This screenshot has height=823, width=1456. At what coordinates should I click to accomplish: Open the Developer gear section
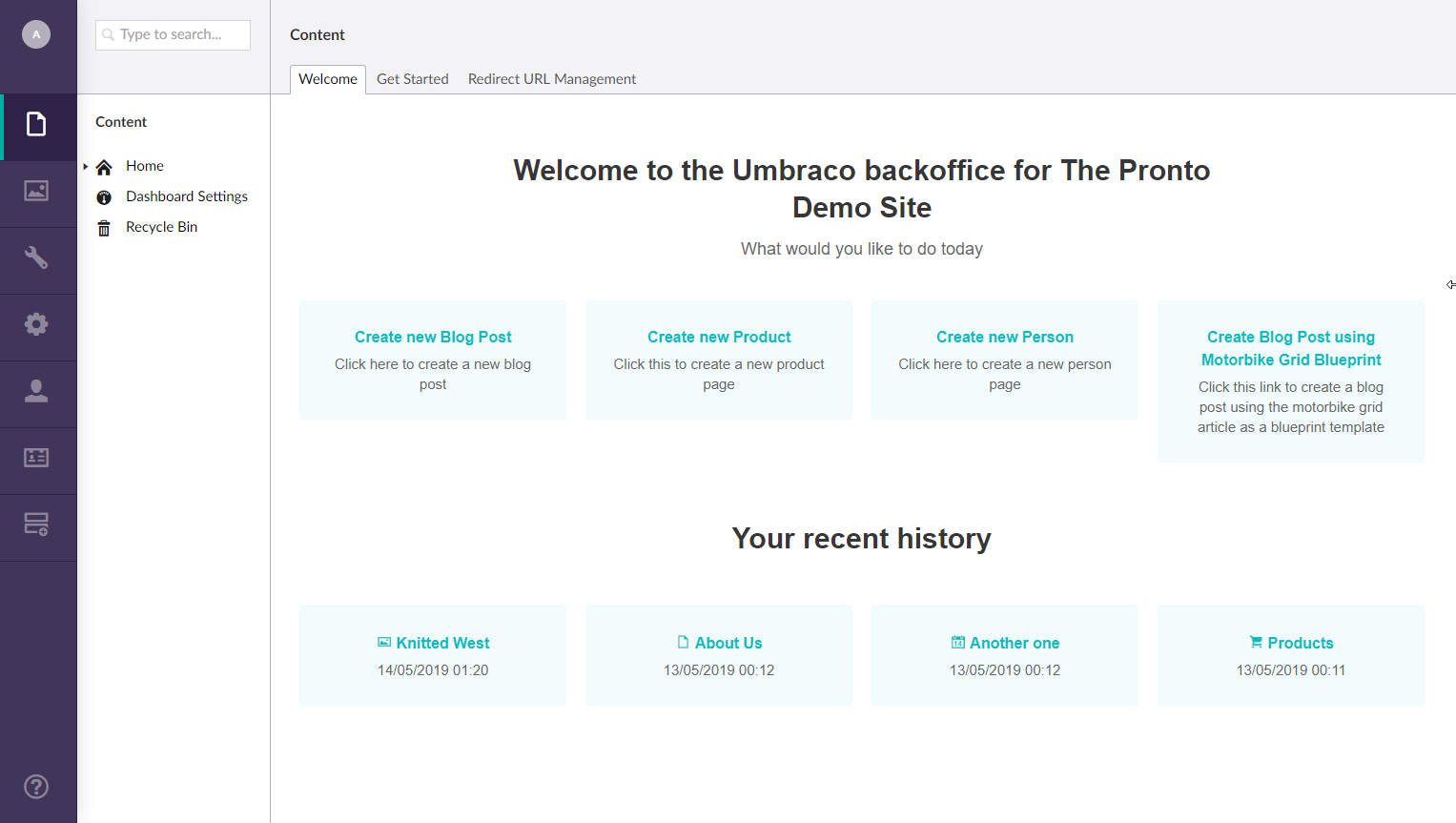click(36, 324)
